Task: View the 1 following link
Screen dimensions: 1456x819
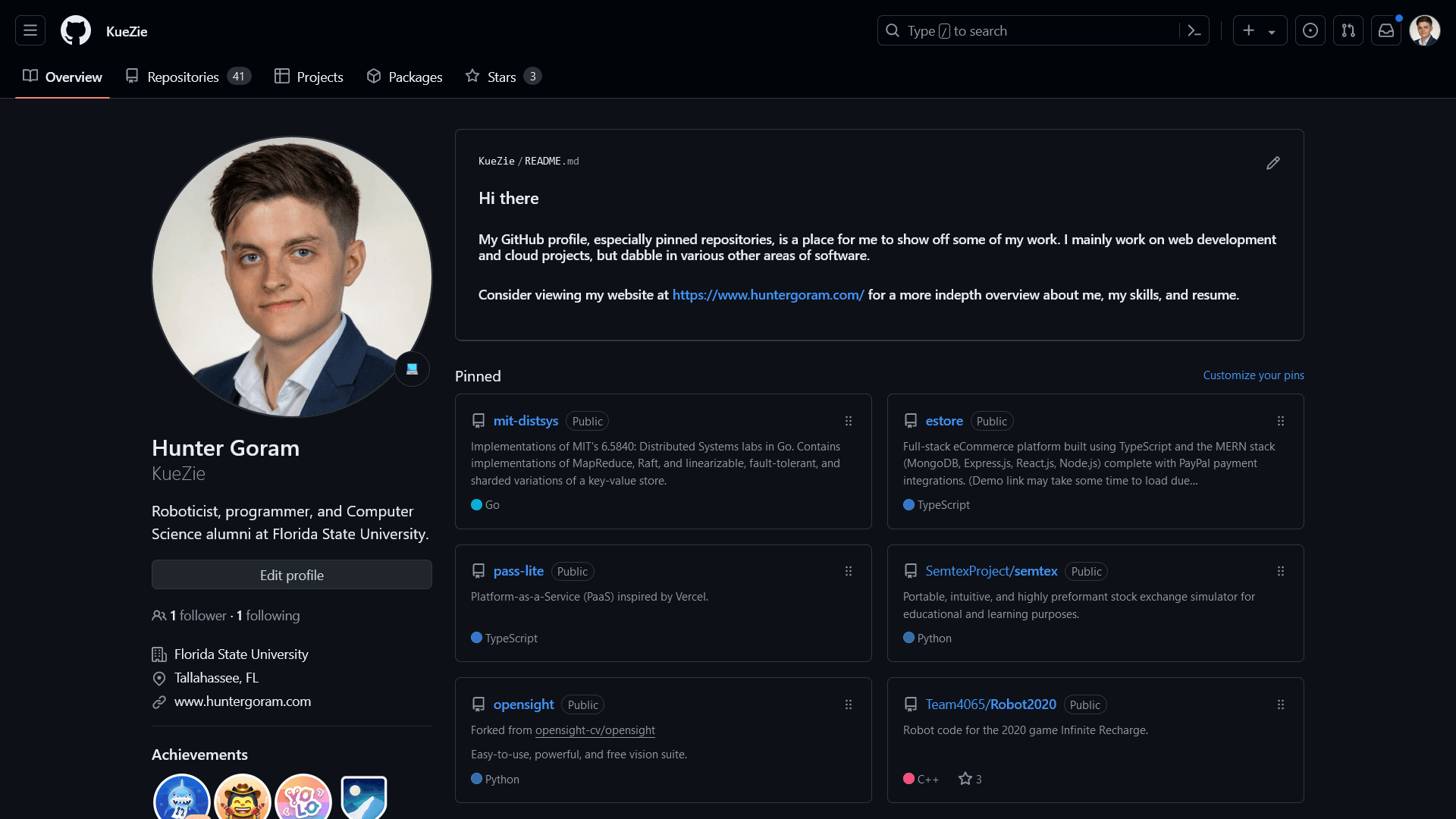Action: coord(268,616)
